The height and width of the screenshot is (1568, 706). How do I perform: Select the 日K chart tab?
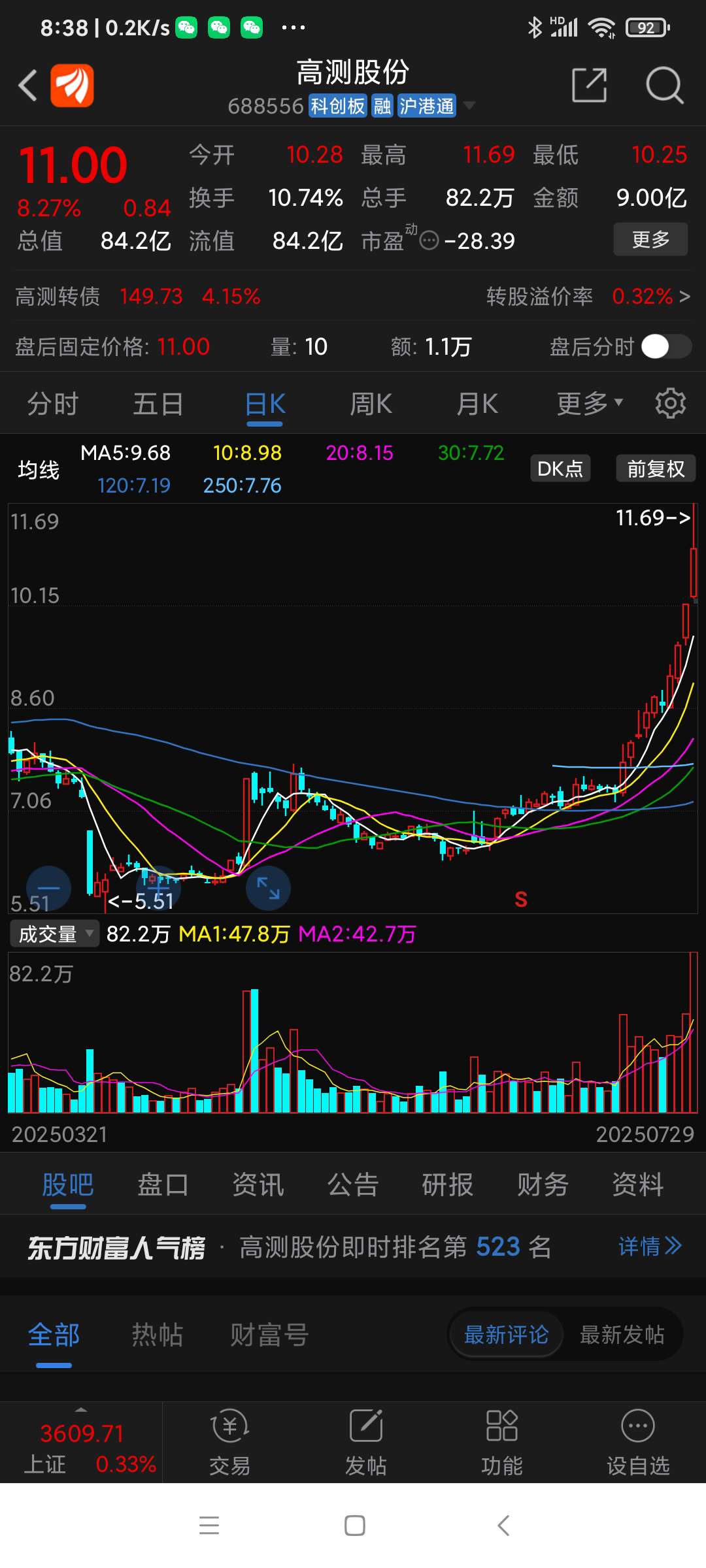[x=265, y=404]
